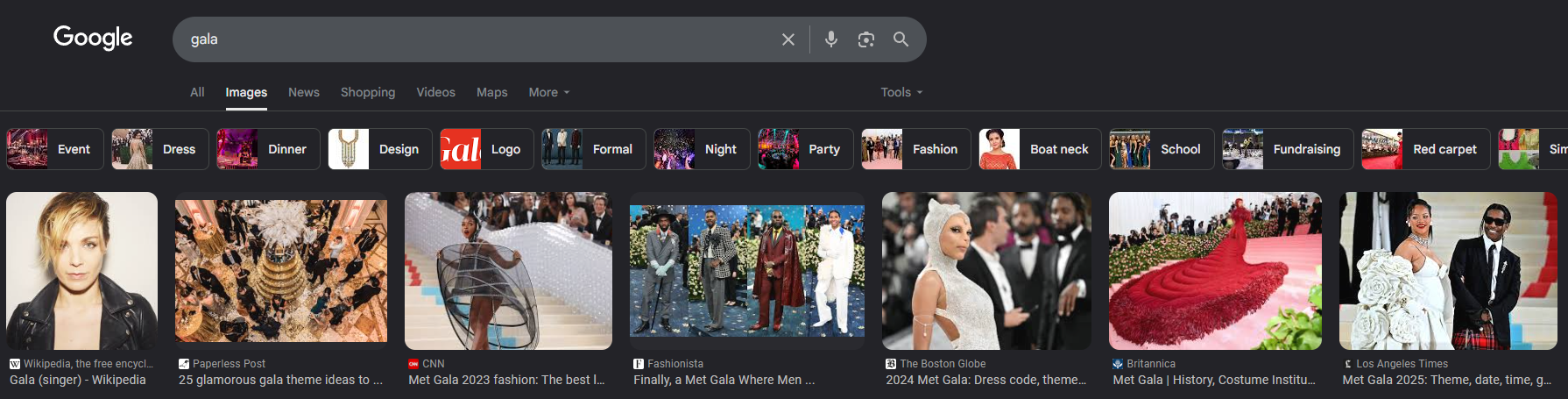Open 'Met Gala | History, Costume Institute' link
Viewport: 1568px width, 399px height.
[x=1214, y=380]
